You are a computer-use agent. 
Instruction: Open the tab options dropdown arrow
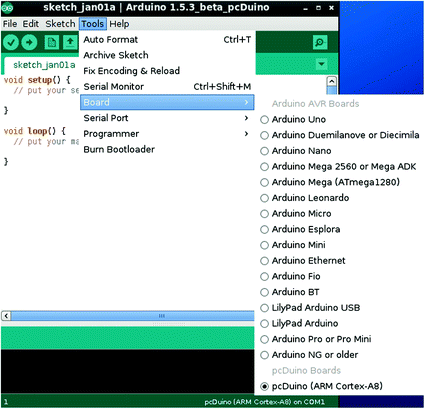pyautogui.click(x=322, y=64)
